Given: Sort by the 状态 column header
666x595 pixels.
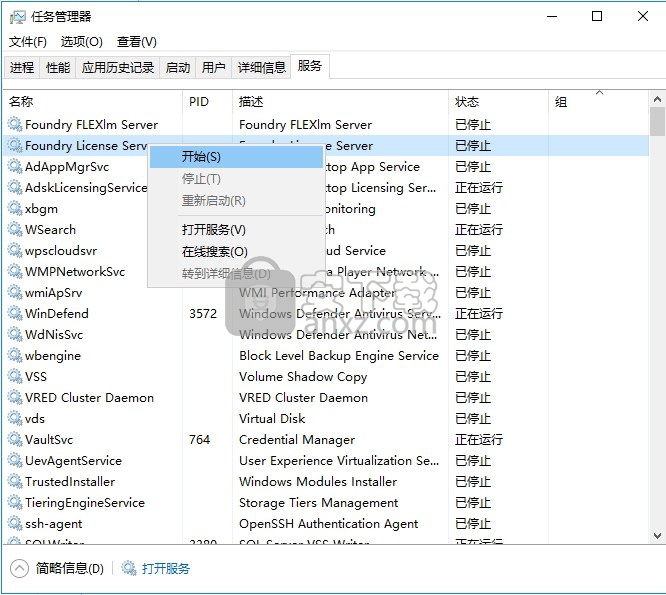Looking at the screenshot, I should (498, 102).
